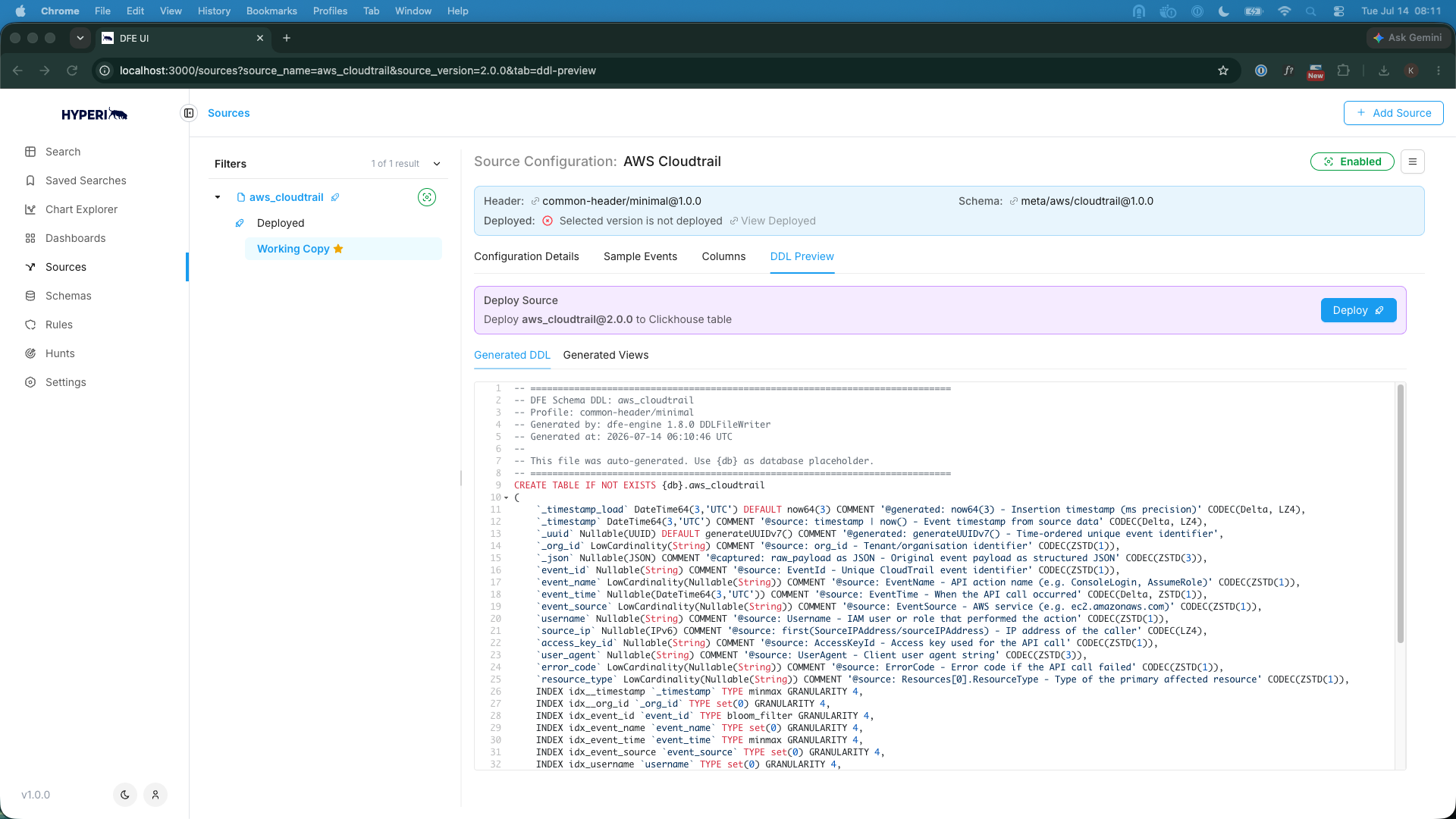Click the View Deployed link
1456x819 pixels.
(x=773, y=221)
